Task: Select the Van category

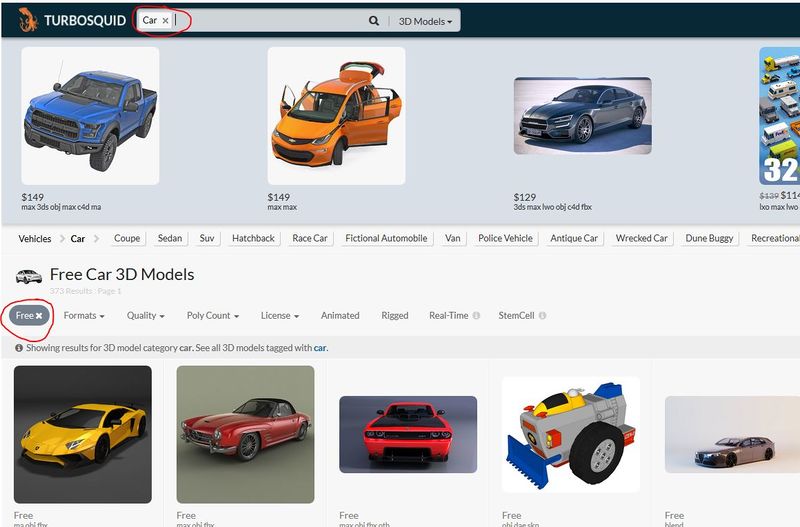Action: (x=453, y=238)
